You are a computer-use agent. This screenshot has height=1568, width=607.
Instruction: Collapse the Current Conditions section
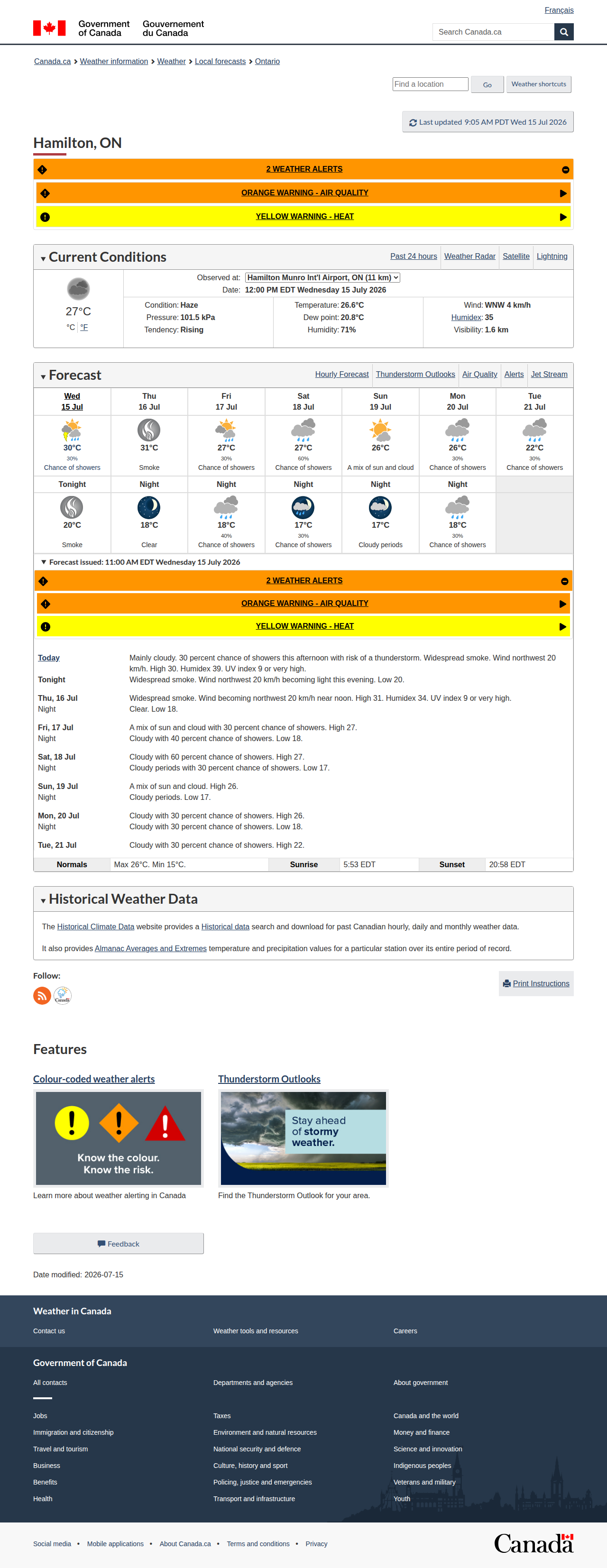coord(43,259)
